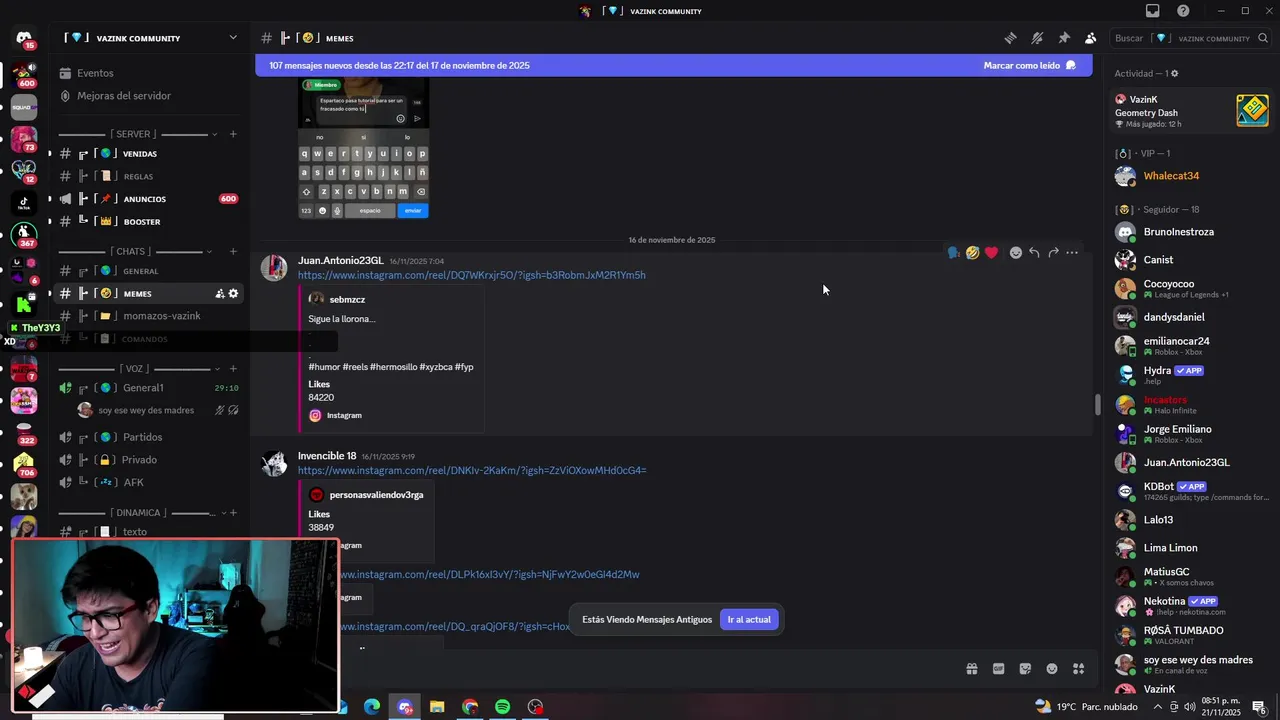Image resolution: width=1280 pixels, height=720 pixels.
Task: Open the GIF picker icon
Action: (x=998, y=669)
